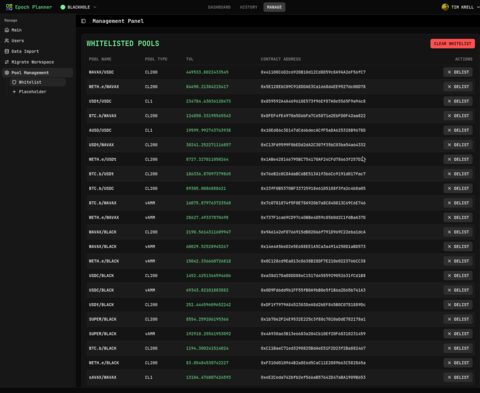Switch to the History tab
This screenshot has height=393, width=480.
click(248, 7)
